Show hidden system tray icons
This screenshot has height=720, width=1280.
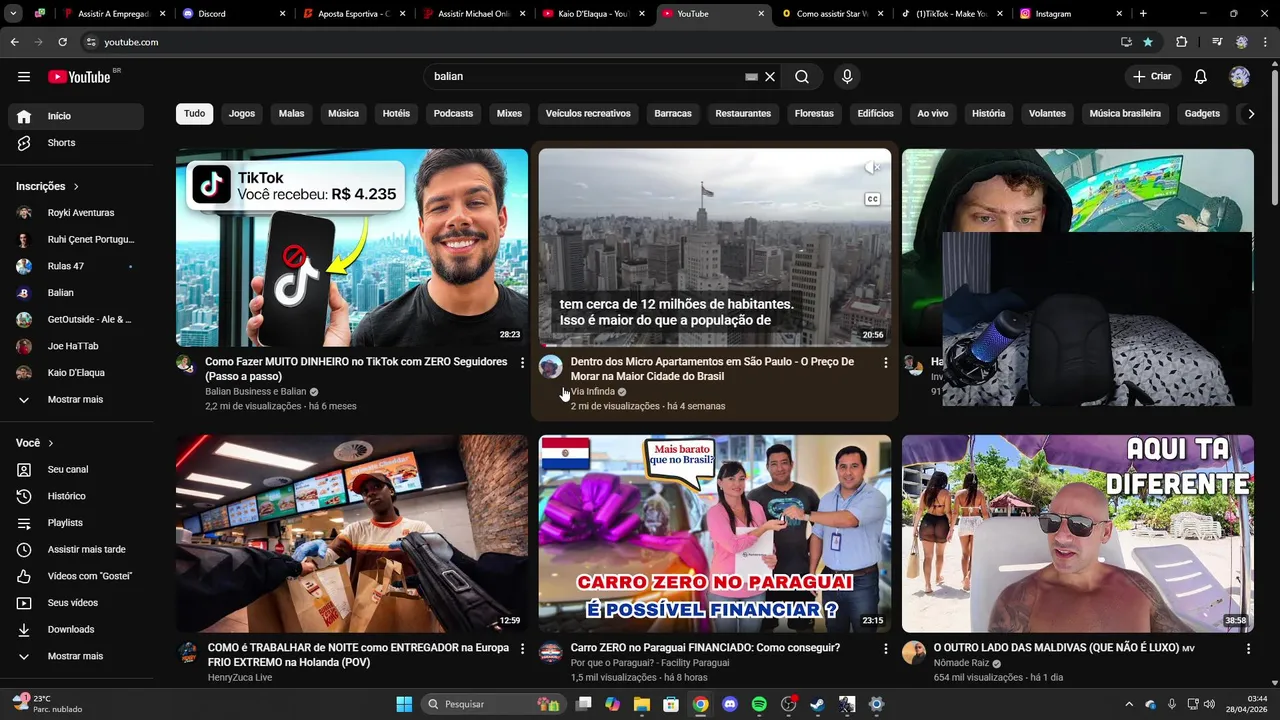pos(1129,704)
